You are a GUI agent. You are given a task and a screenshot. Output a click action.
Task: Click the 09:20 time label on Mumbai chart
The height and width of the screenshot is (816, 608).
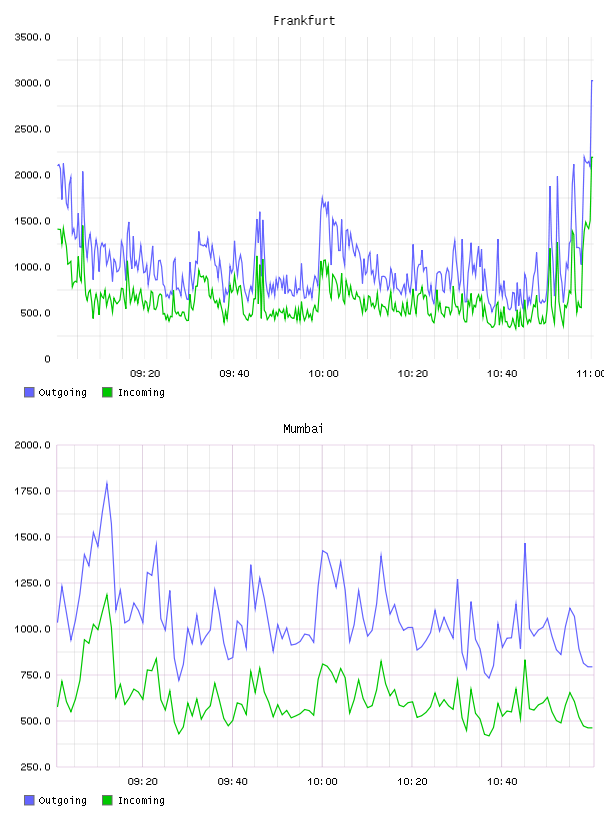pos(143,782)
